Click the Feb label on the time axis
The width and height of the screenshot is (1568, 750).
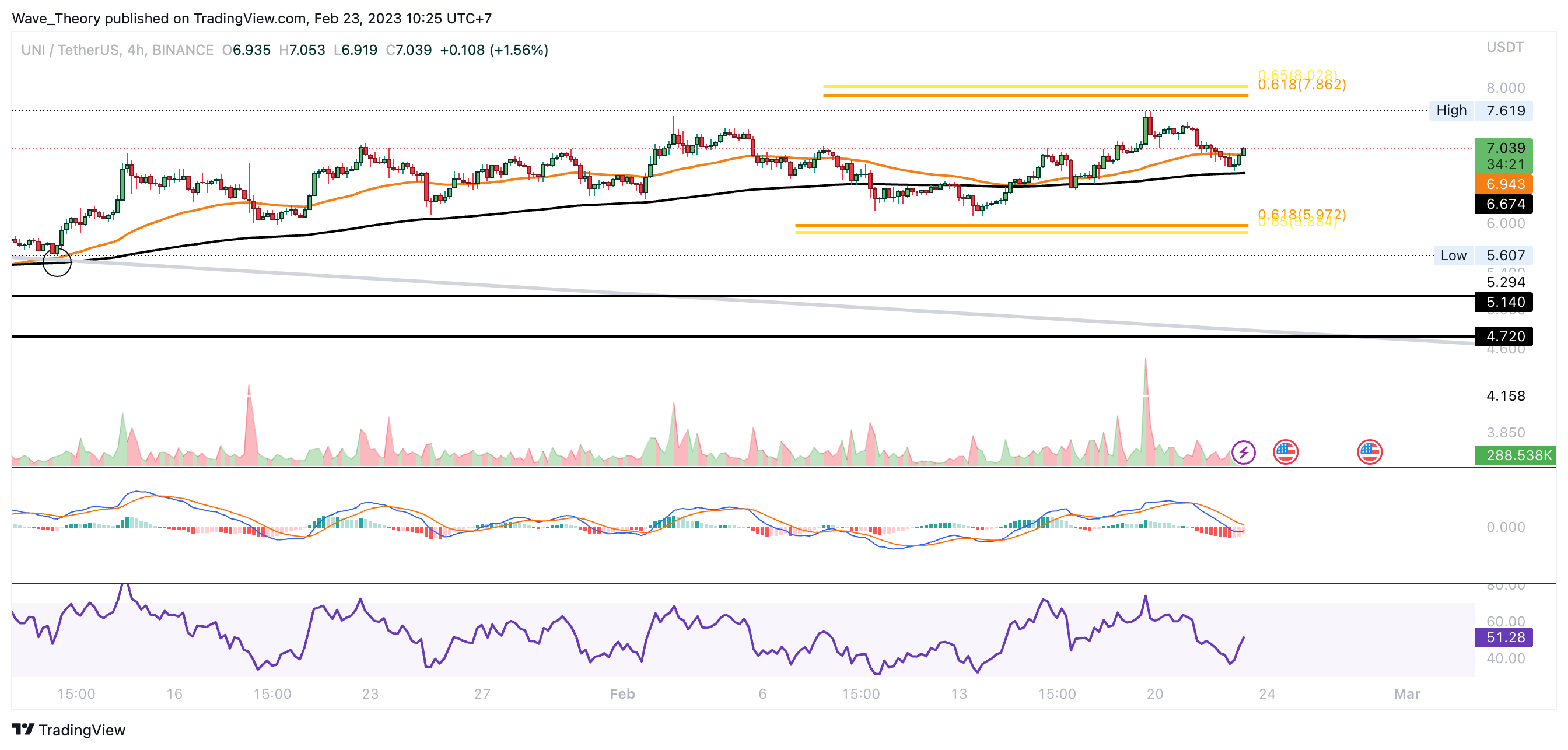[622, 694]
